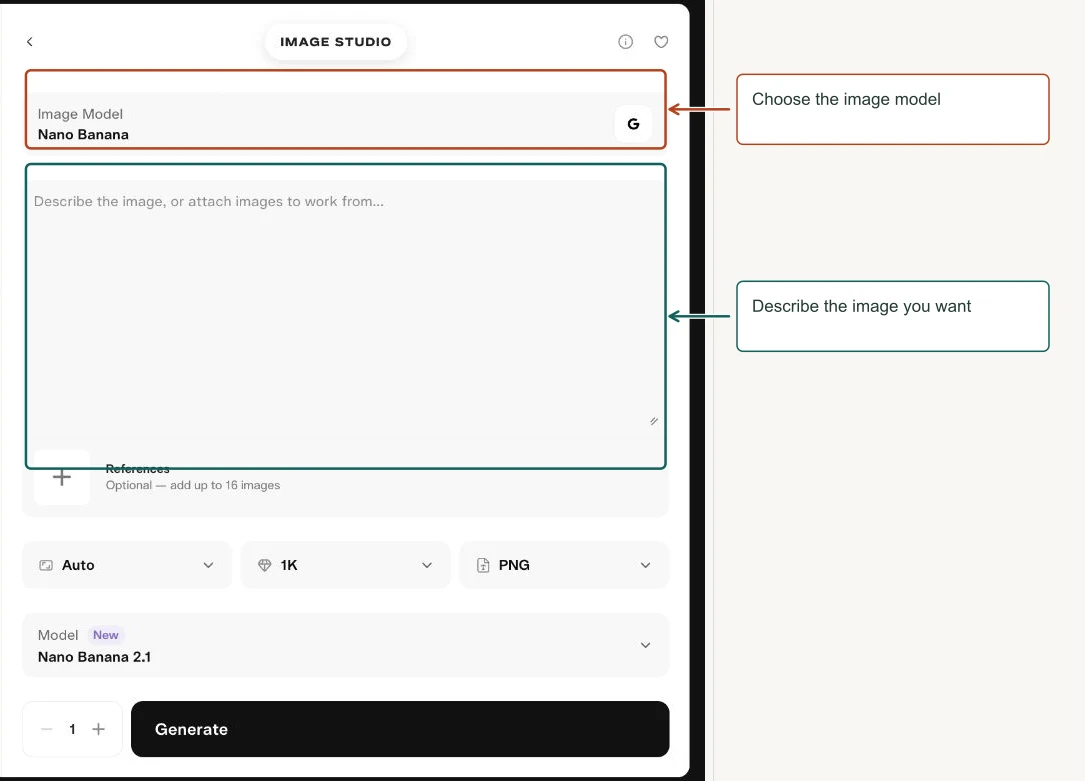The width and height of the screenshot is (1085, 781).
Task: Click the G provider logo icon
Action: 633,124
